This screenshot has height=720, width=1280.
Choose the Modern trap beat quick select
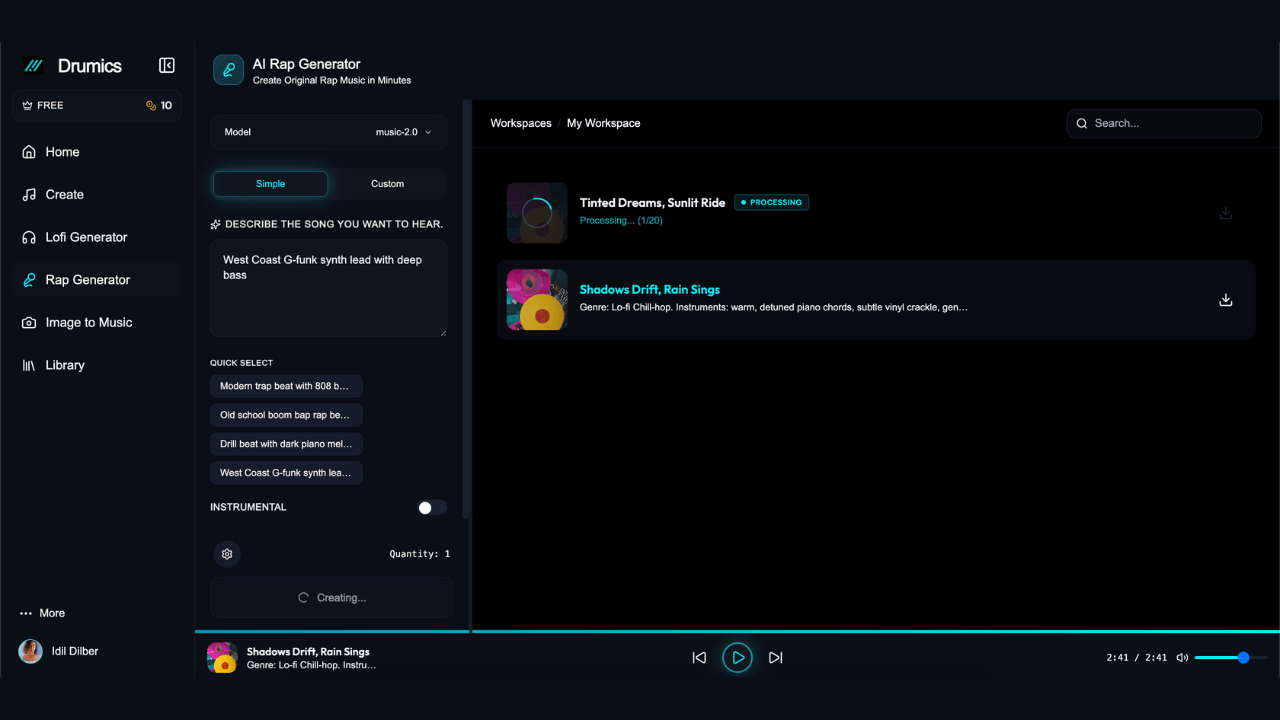[286, 385]
